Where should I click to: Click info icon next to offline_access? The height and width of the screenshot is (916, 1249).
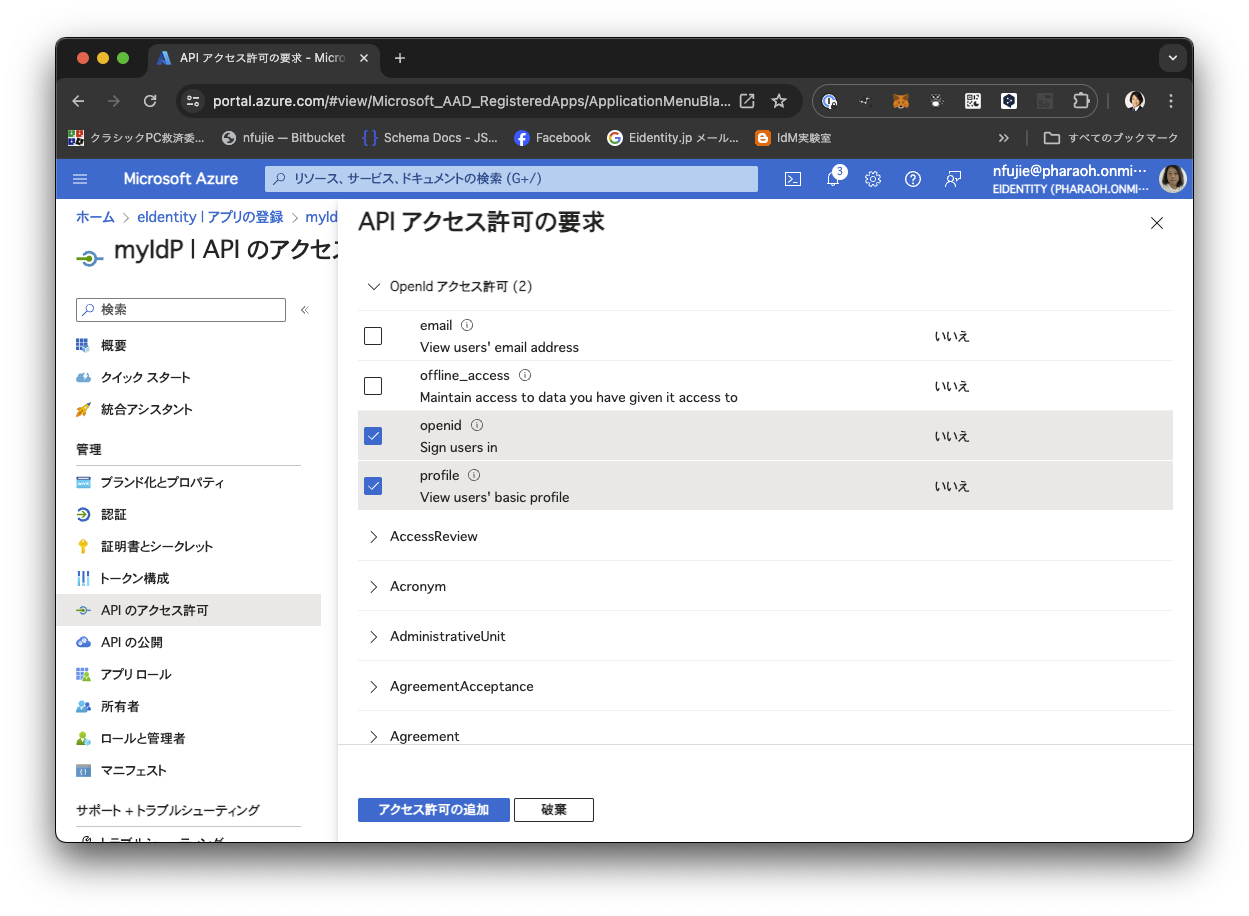pos(525,375)
